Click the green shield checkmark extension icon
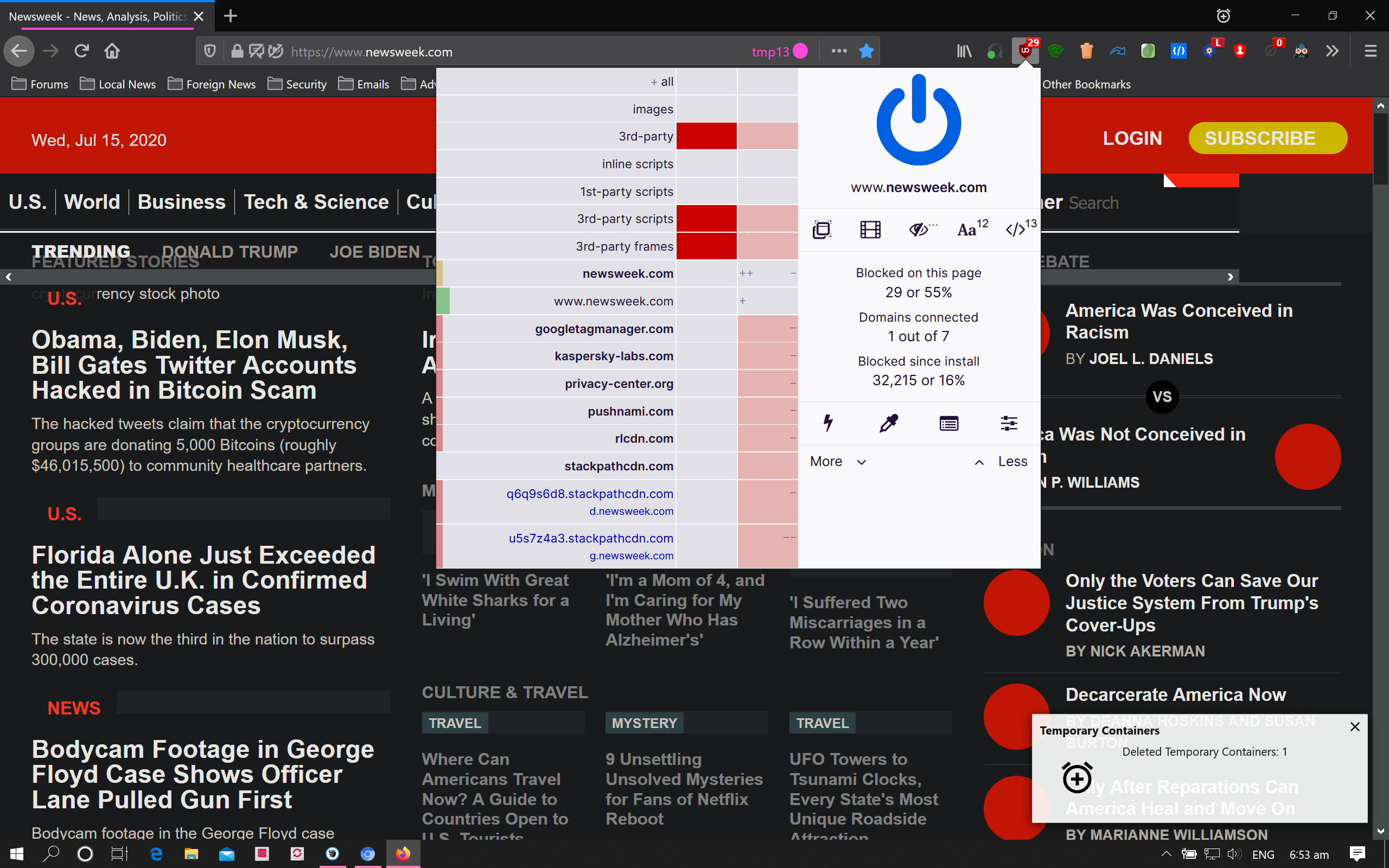This screenshot has height=868, width=1389. click(1056, 51)
